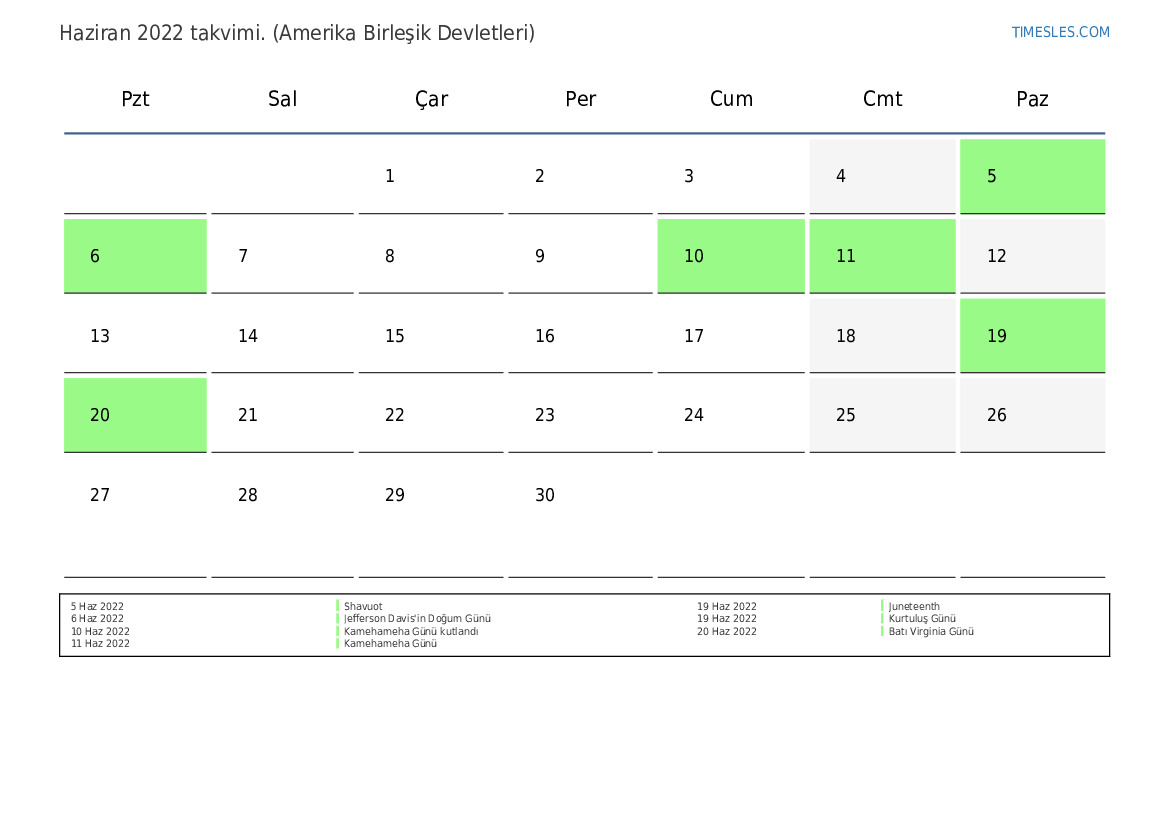Click the gray Saturday cell 25
This screenshot has height=827, width=1169.
coord(881,415)
